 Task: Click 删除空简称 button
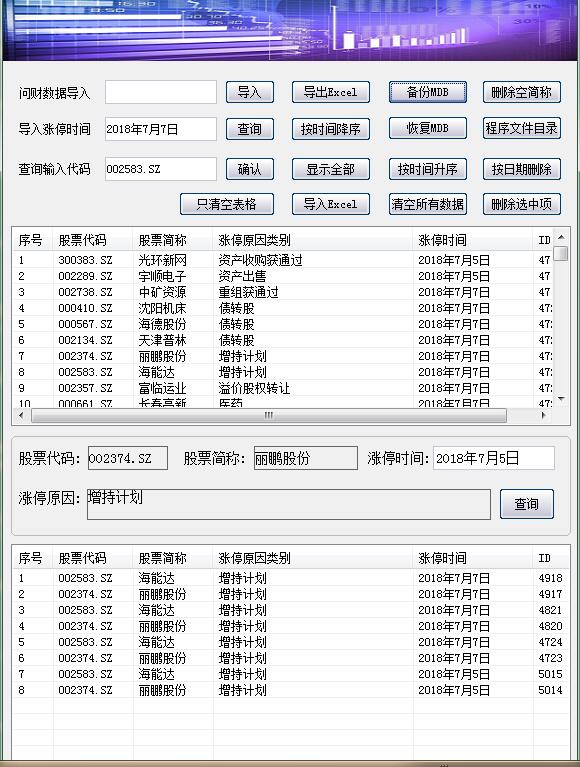click(521, 92)
